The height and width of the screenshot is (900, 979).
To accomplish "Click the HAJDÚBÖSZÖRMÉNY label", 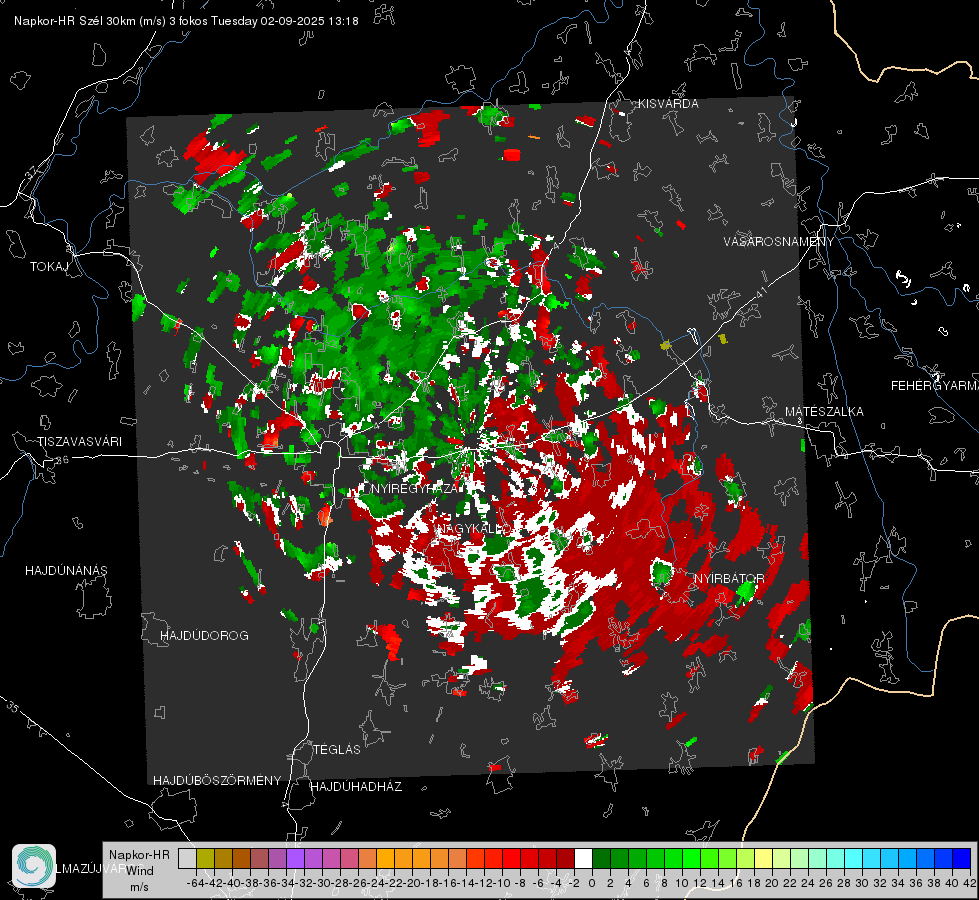I will pyautogui.click(x=217, y=781).
